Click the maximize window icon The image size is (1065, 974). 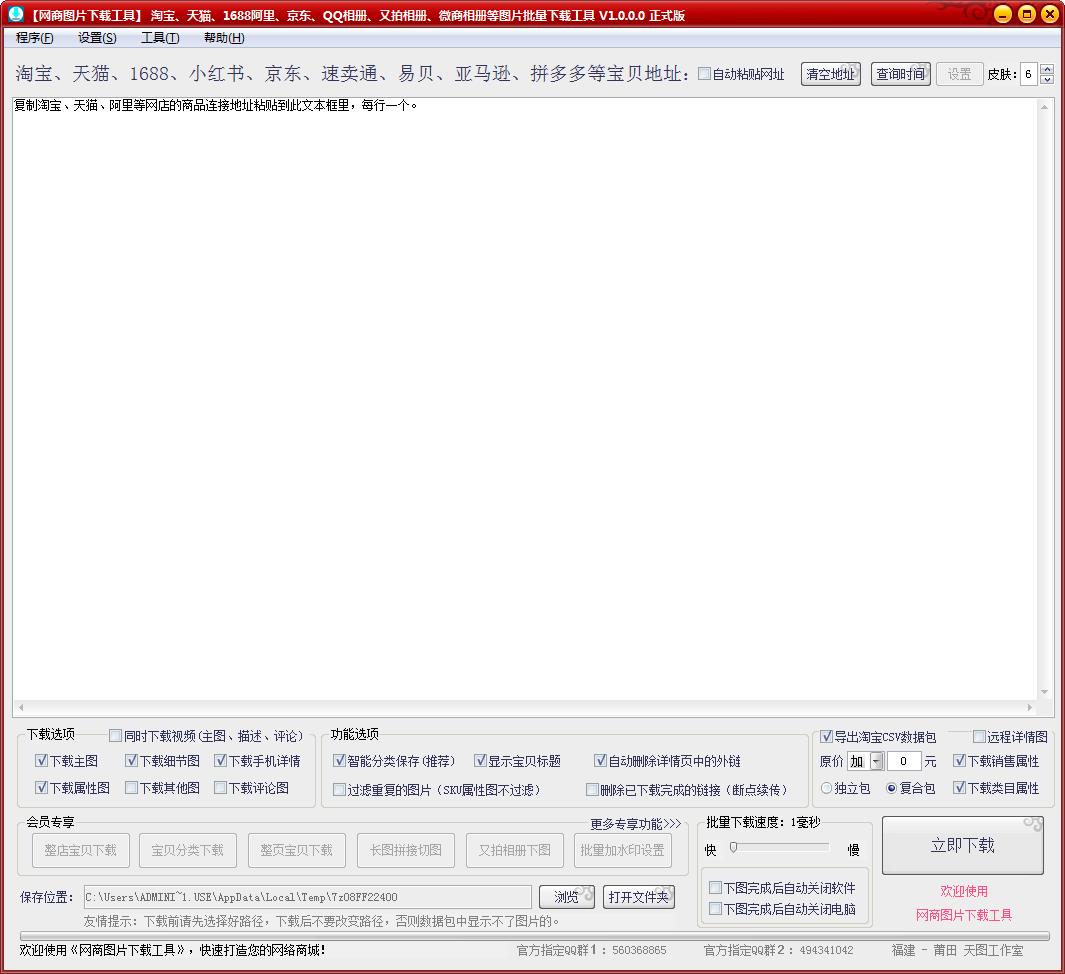pyautogui.click(x=1026, y=14)
